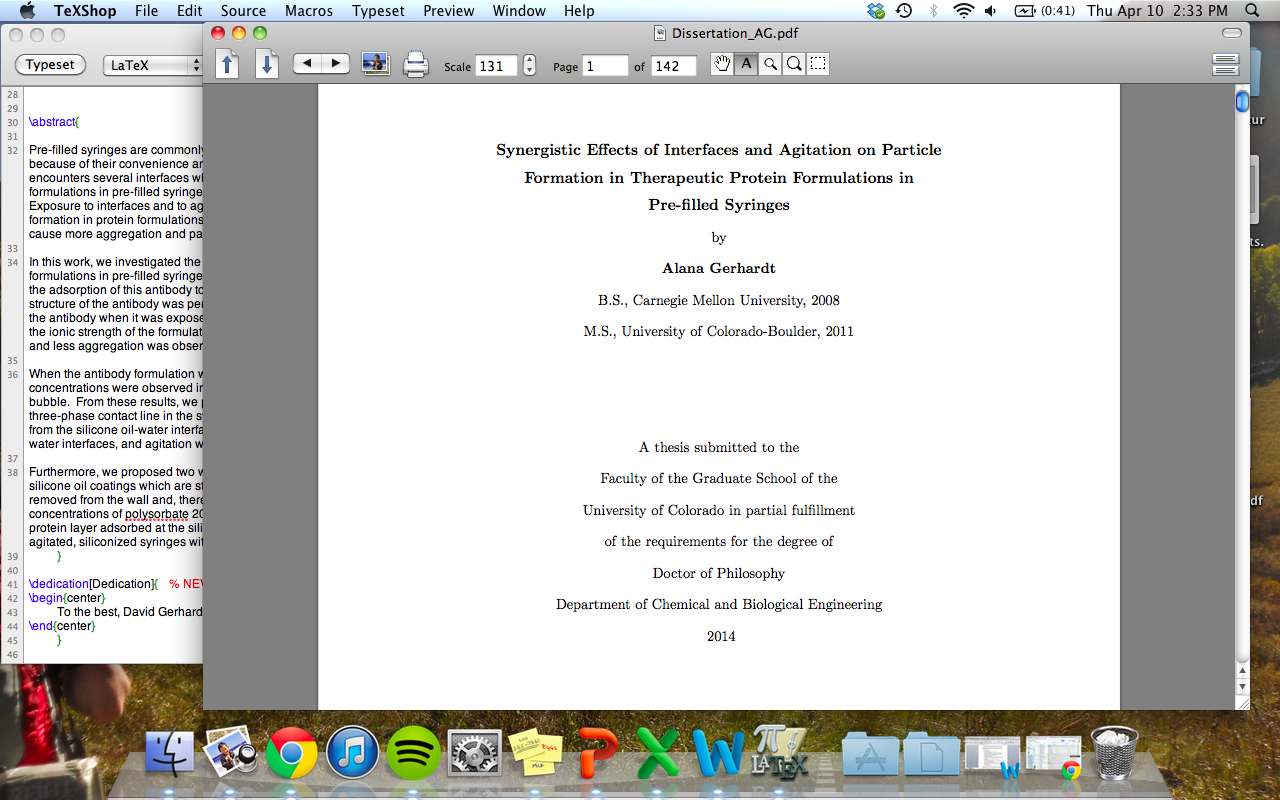The height and width of the screenshot is (800, 1280).
Task: Open Preview app from the Dock
Action: pos(232,752)
